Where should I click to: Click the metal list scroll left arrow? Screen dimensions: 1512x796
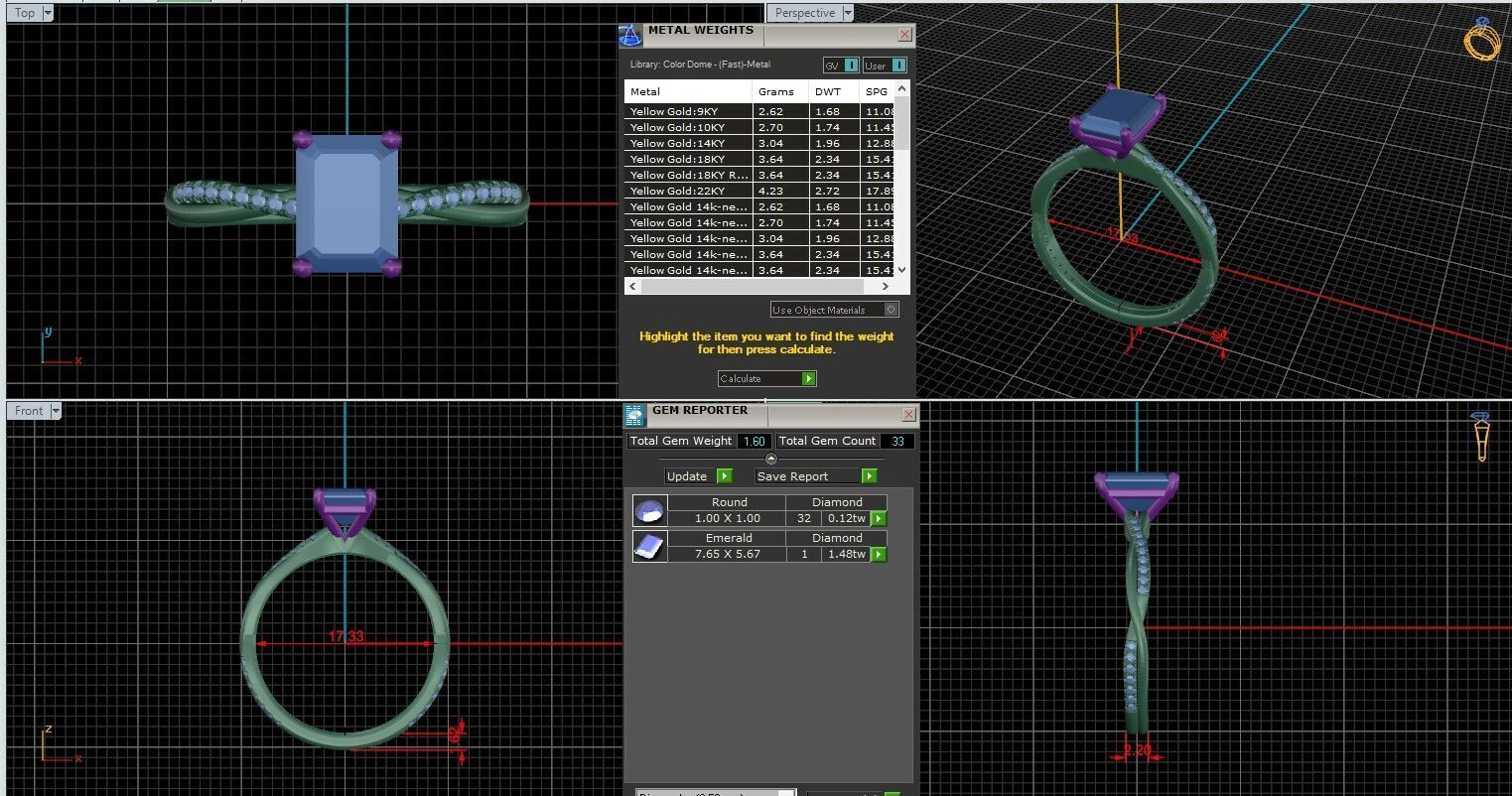coord(631,286)
